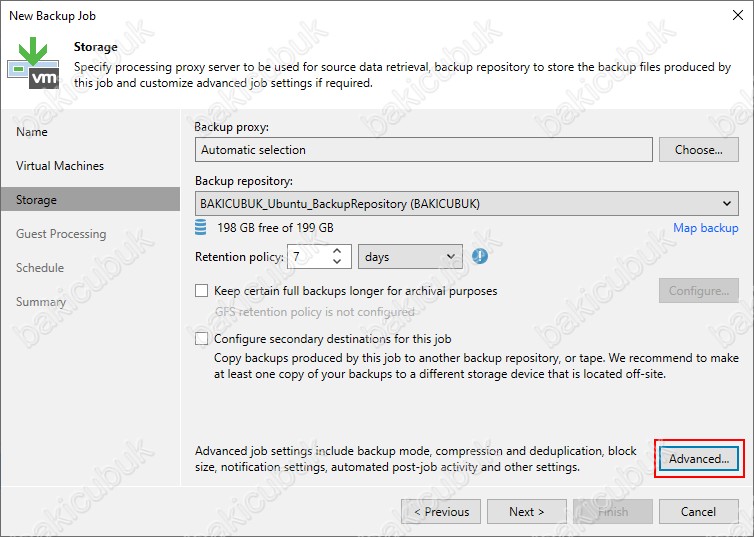This screenshot has height=537, width=754.
Task: Go to the Summary step
Action: coord(41,302)
